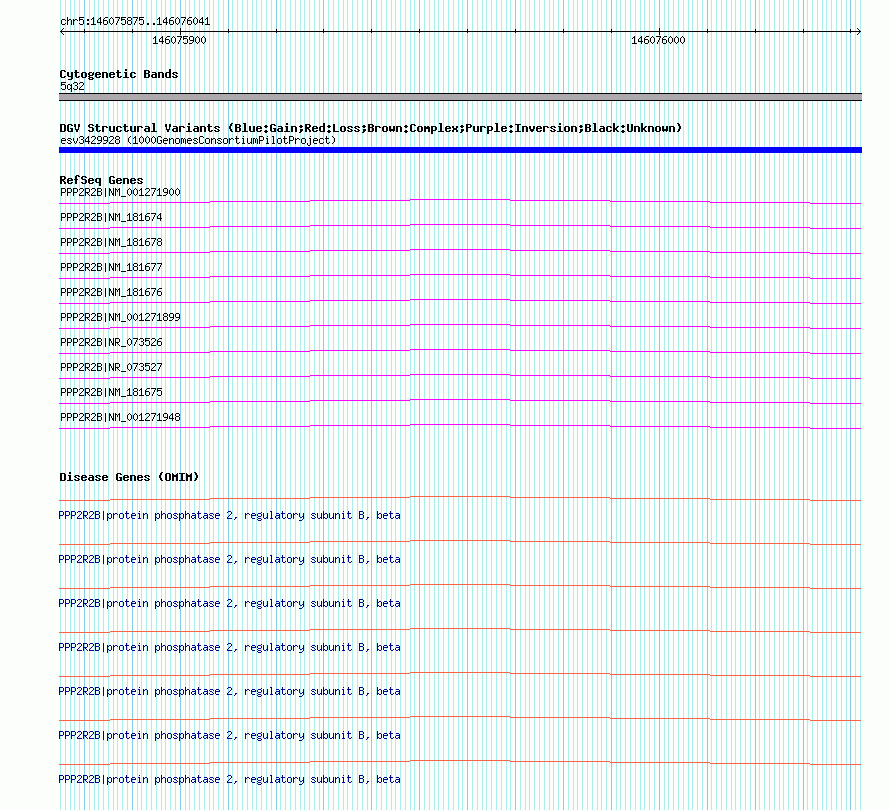Open transcript PPP2R2B|NM_001271899
Screen dimensions: 890x810
120,317
